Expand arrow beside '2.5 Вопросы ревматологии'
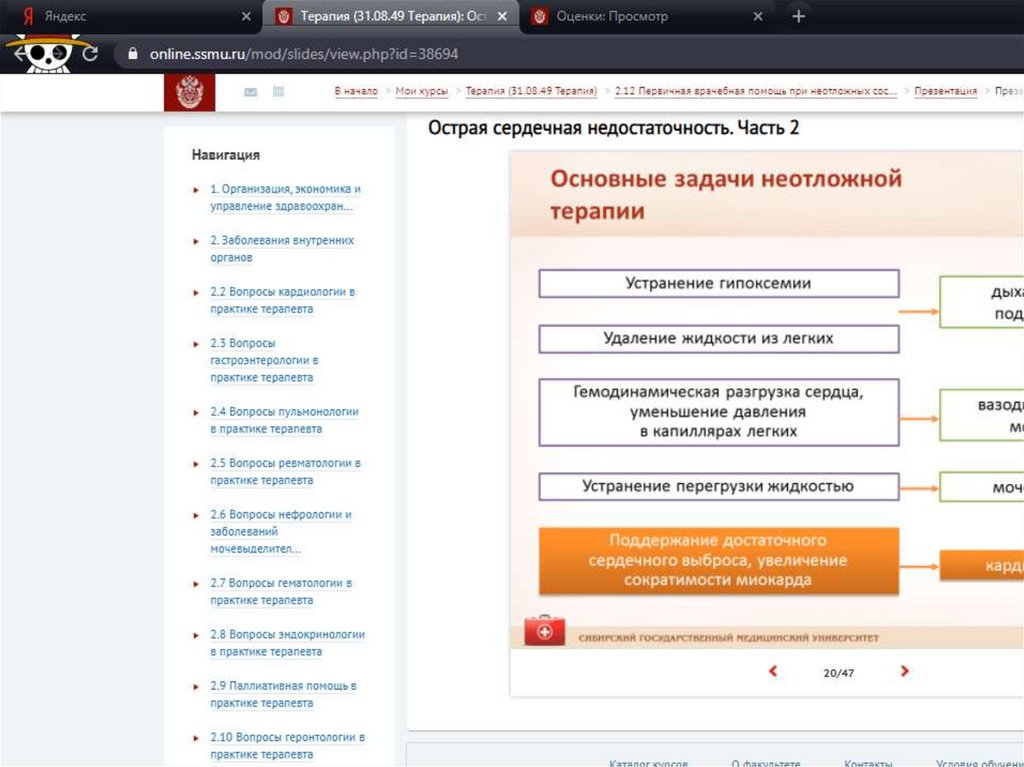This screenshot has height=767, width=1024. (x=196, y=465)
